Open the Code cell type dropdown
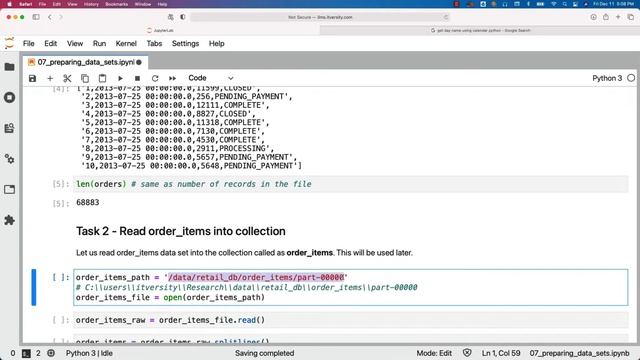This screenshot has height=360, width=640. 211,78
